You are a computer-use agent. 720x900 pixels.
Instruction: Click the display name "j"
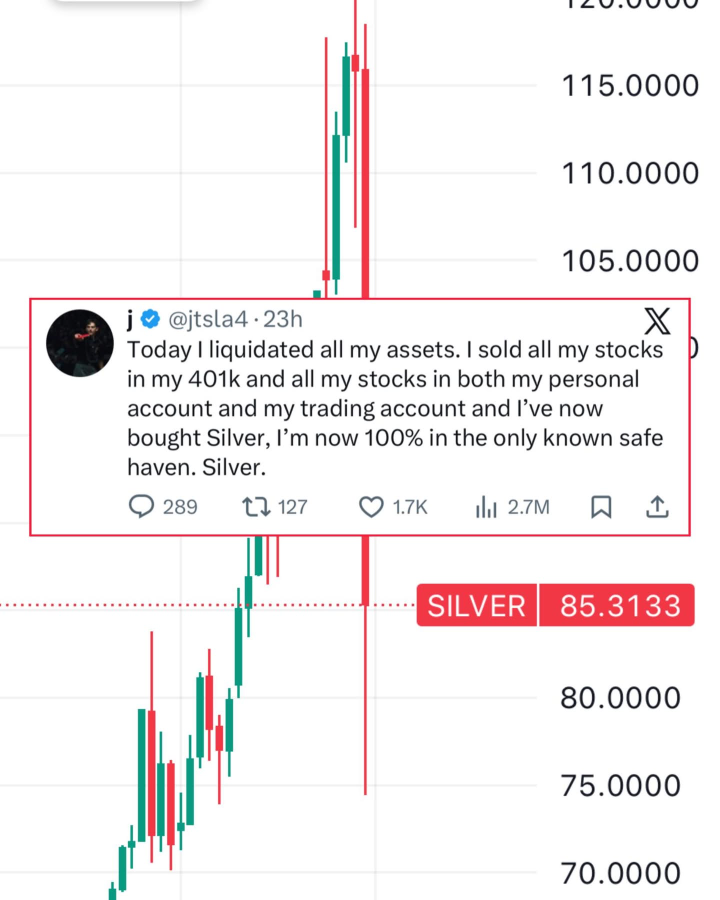click(131, 320)
